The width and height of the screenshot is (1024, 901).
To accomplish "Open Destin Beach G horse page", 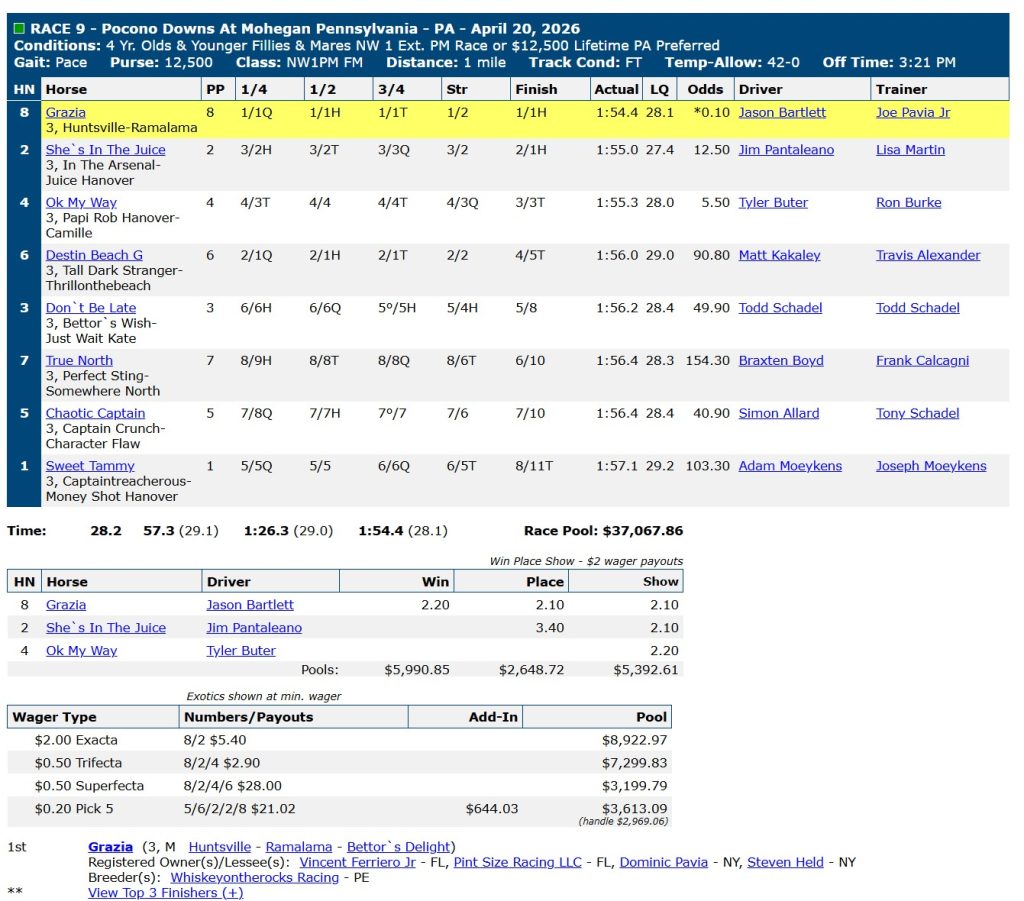I will [x=94, y=255].
